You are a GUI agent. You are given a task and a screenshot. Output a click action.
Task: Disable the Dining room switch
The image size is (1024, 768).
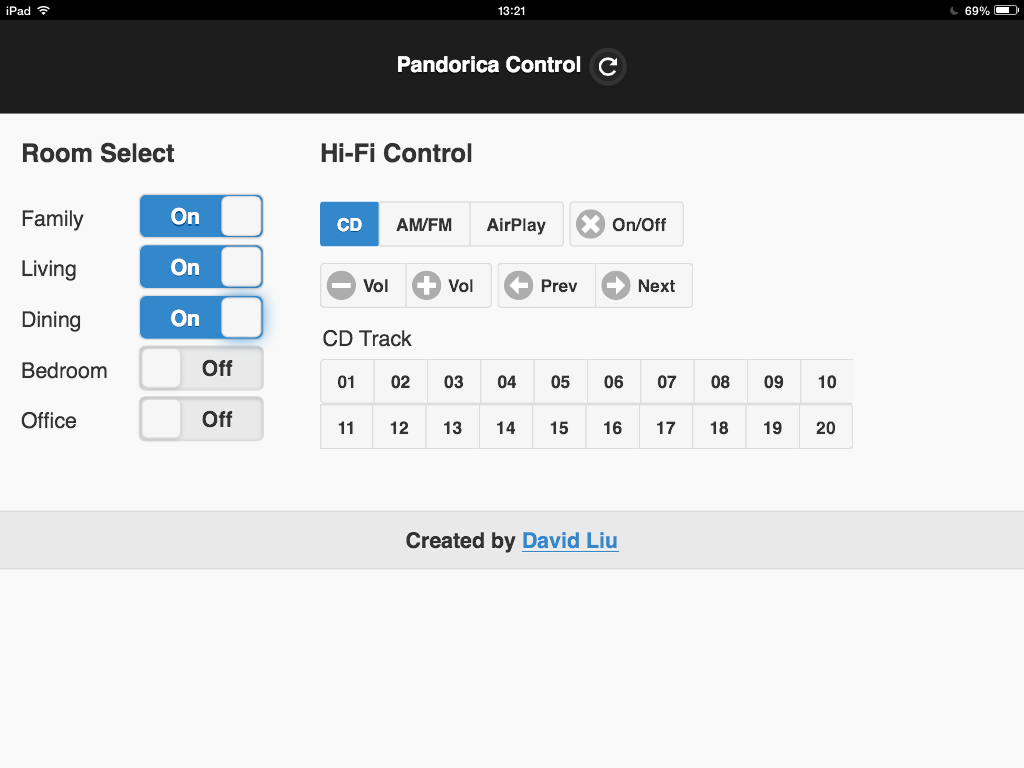(201, 318)
